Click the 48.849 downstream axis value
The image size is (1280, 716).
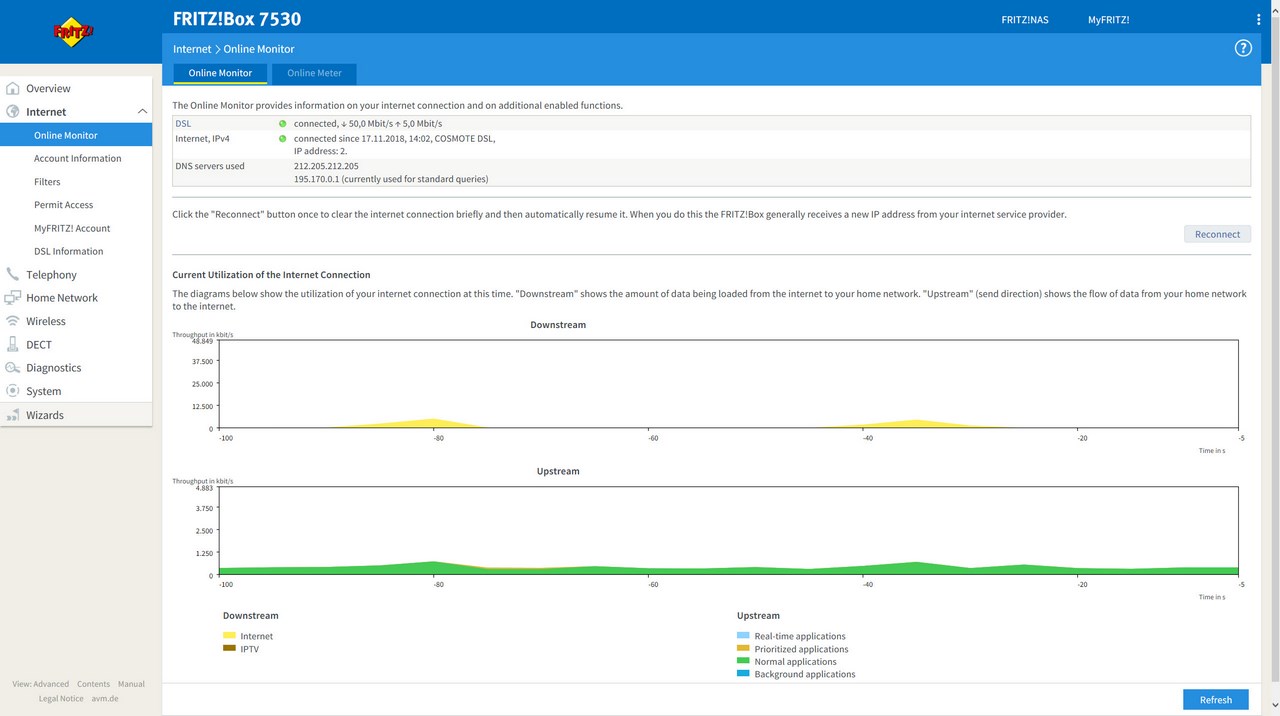(202, 341)
